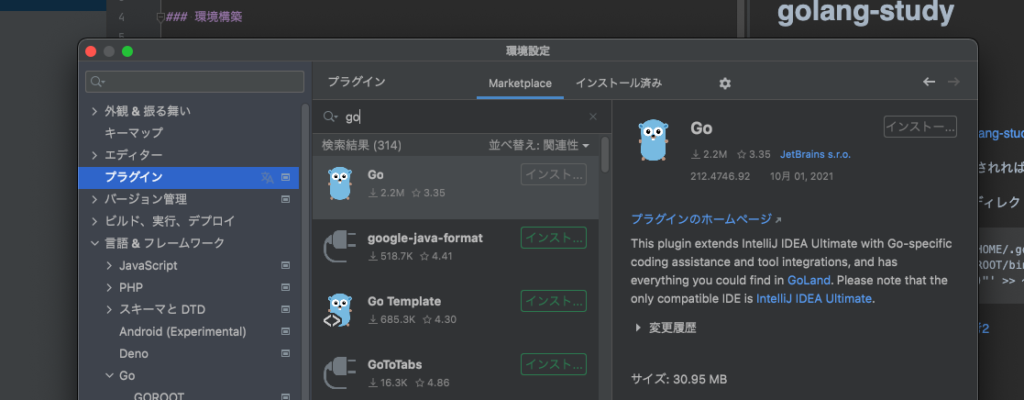This screenshot has width=1024, height=400.
Task: Click golang-study heading in background preview
Action: (866, 12)
